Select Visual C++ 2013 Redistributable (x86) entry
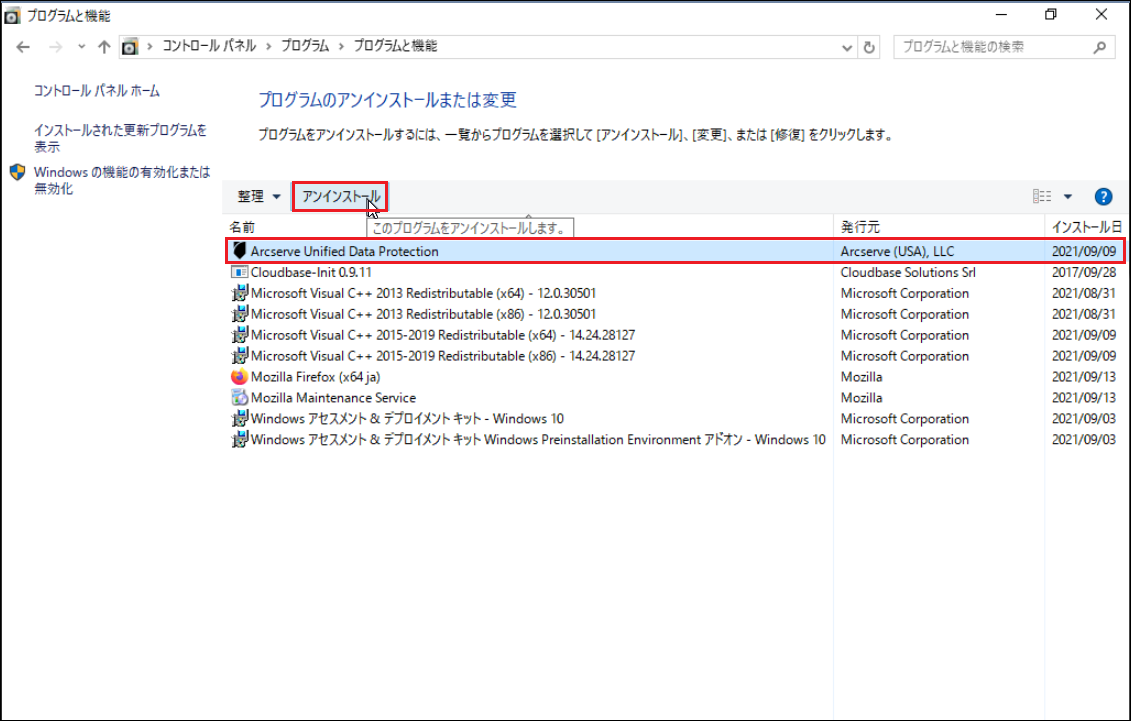The image size is (1131, 721). (x=423, y=314)
